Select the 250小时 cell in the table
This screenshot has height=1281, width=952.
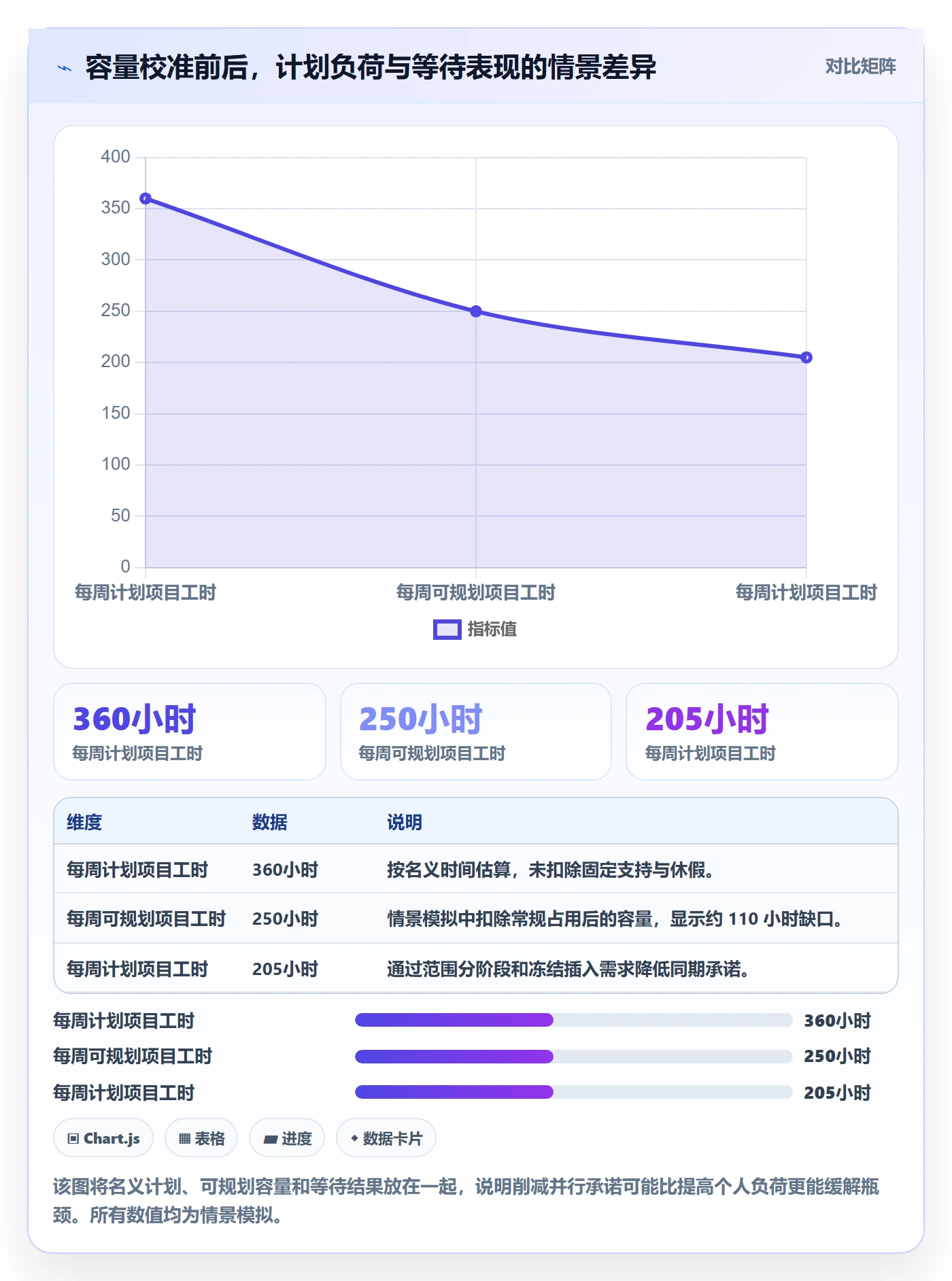286,919
